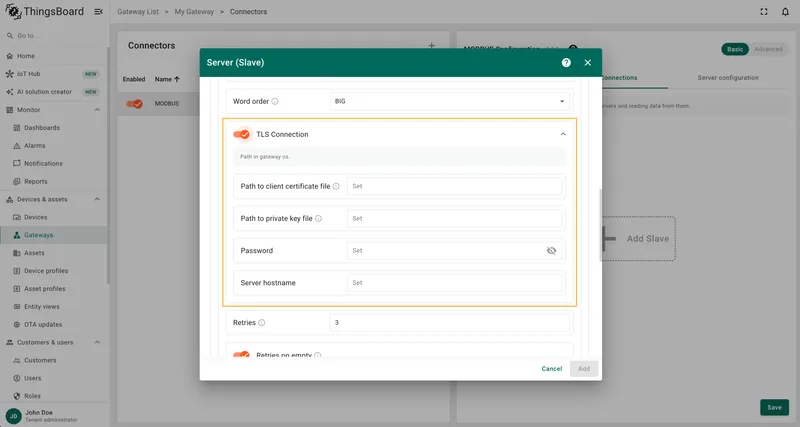Switch to Advanced configuration mode
800x427 pixels.
(768, 49)
